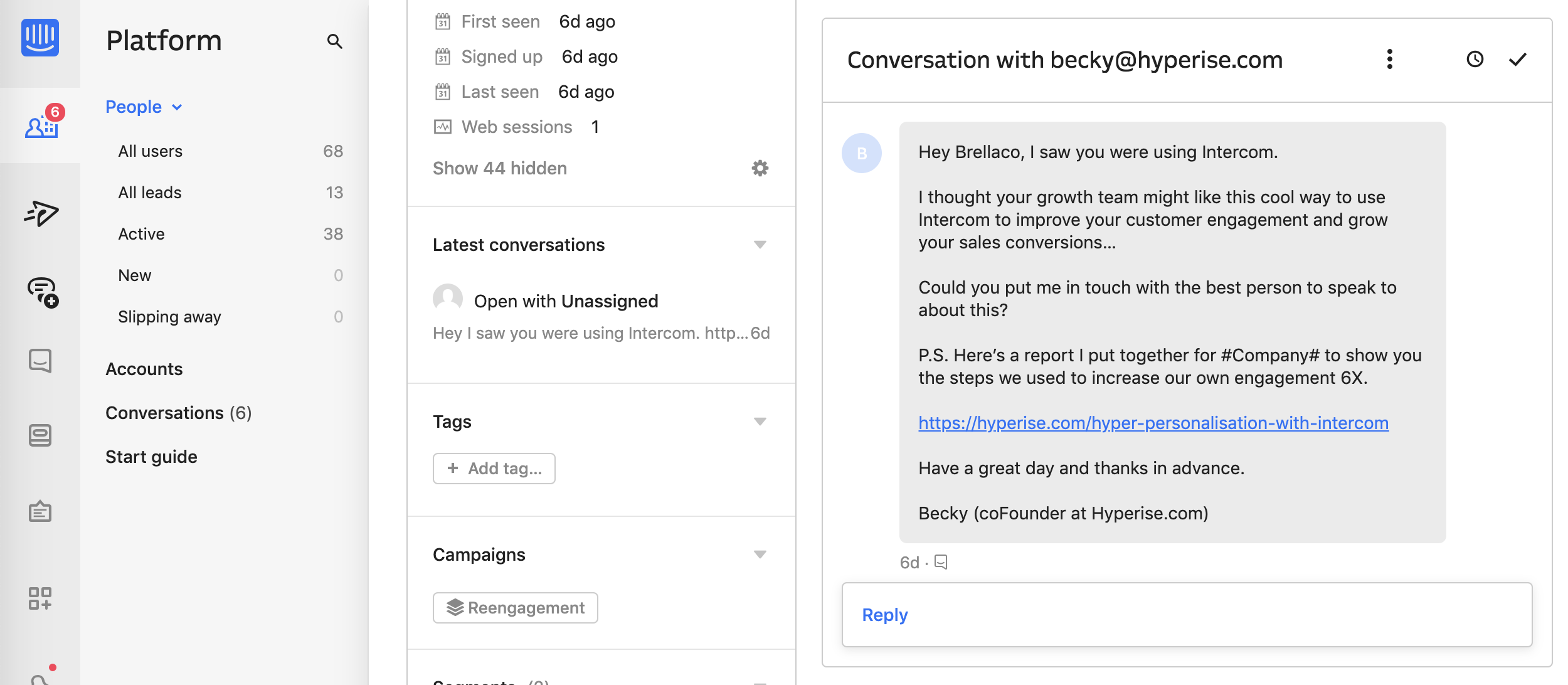
Task: Open the Reengagement campaign
Action: point(516,608)
